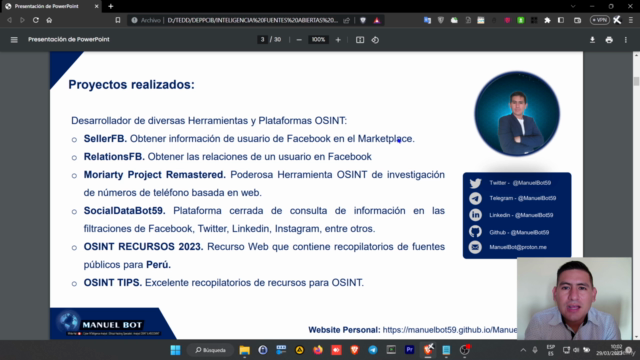Click 'OSINT RECURSOS 2023.' text

(143, 247)
